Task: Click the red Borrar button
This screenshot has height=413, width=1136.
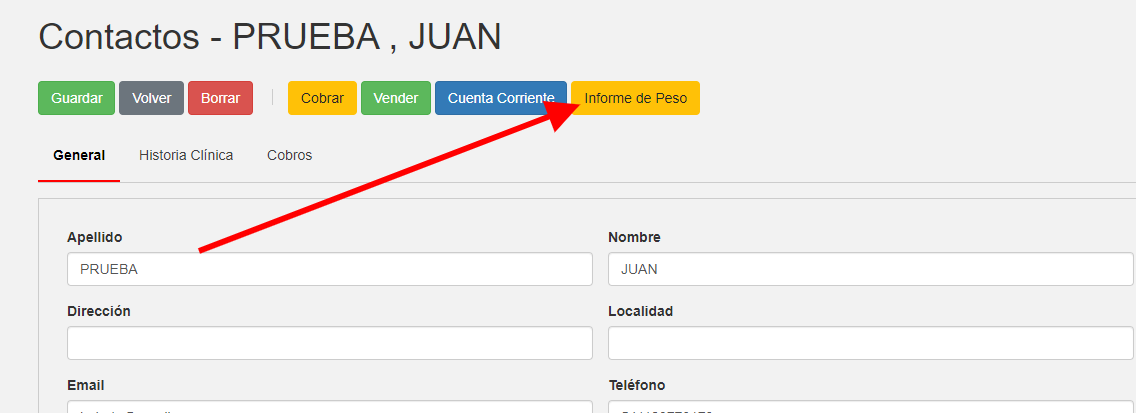Action: pyautogui.click(x=220, y=98)
